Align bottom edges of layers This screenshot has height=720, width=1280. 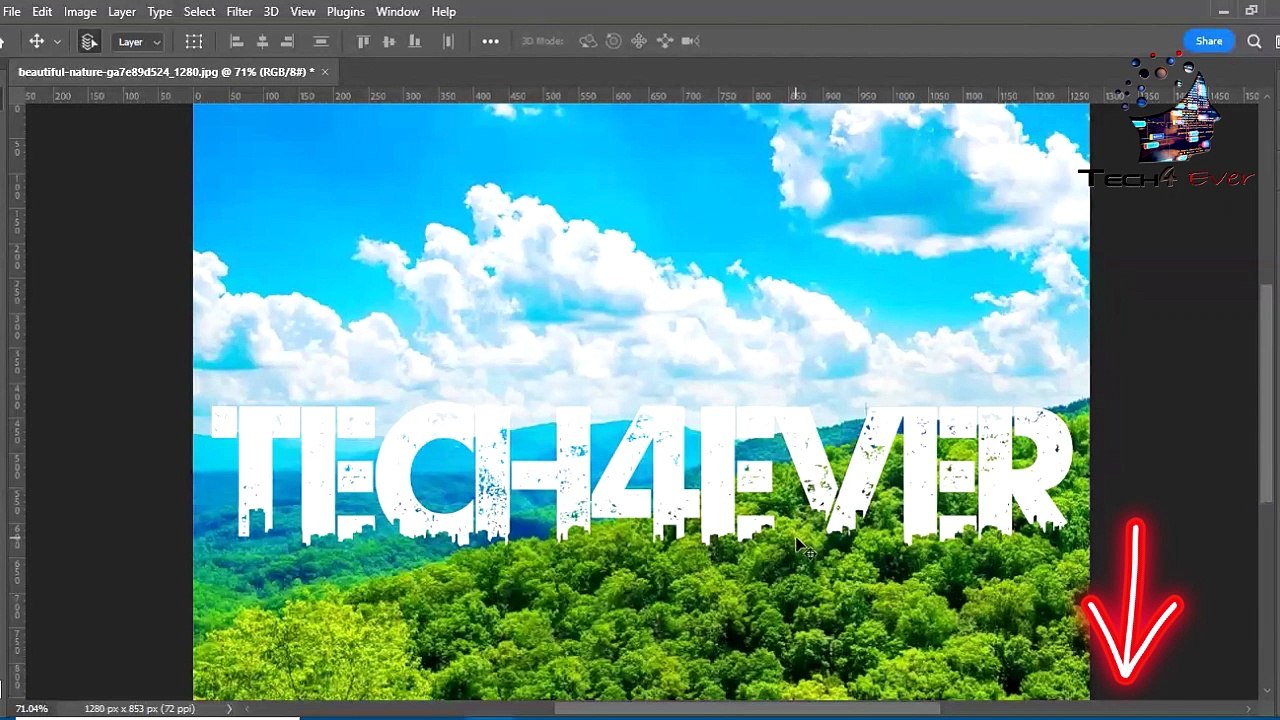(x=414, y=41)
